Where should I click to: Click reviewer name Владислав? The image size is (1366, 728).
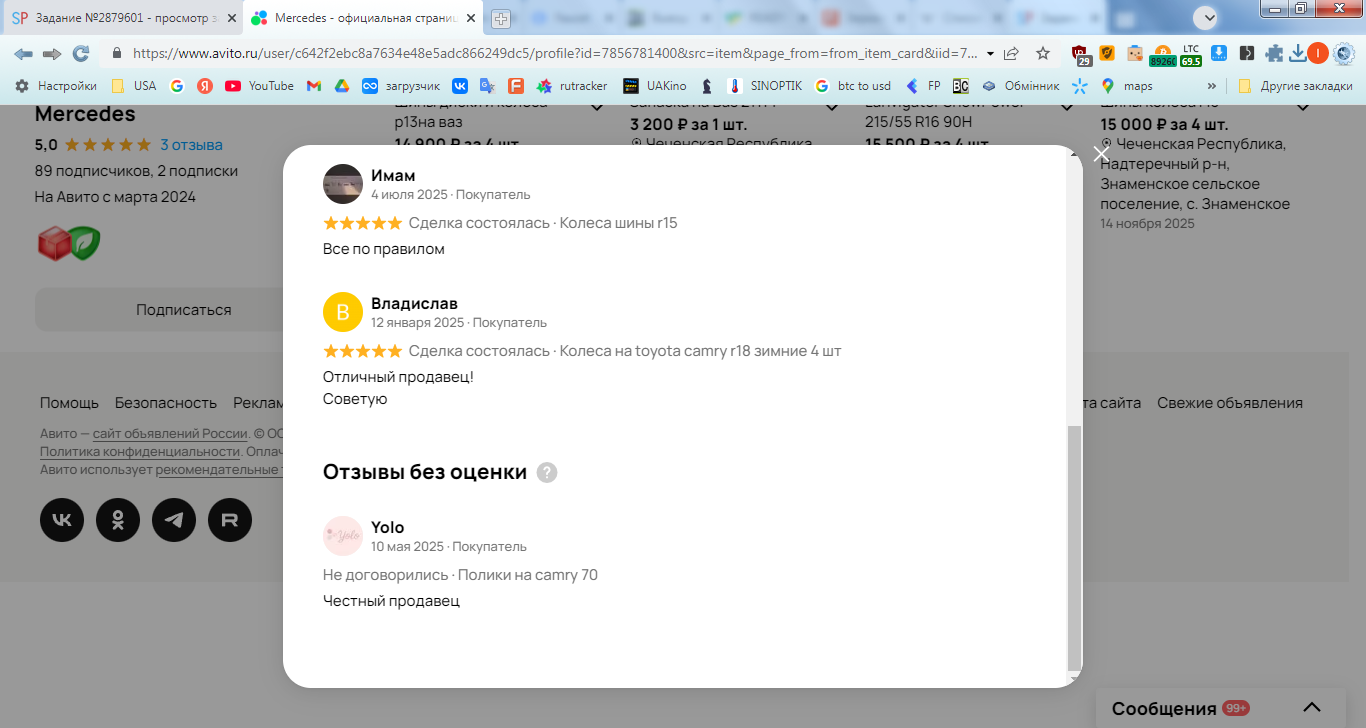(x=414, y=303)
